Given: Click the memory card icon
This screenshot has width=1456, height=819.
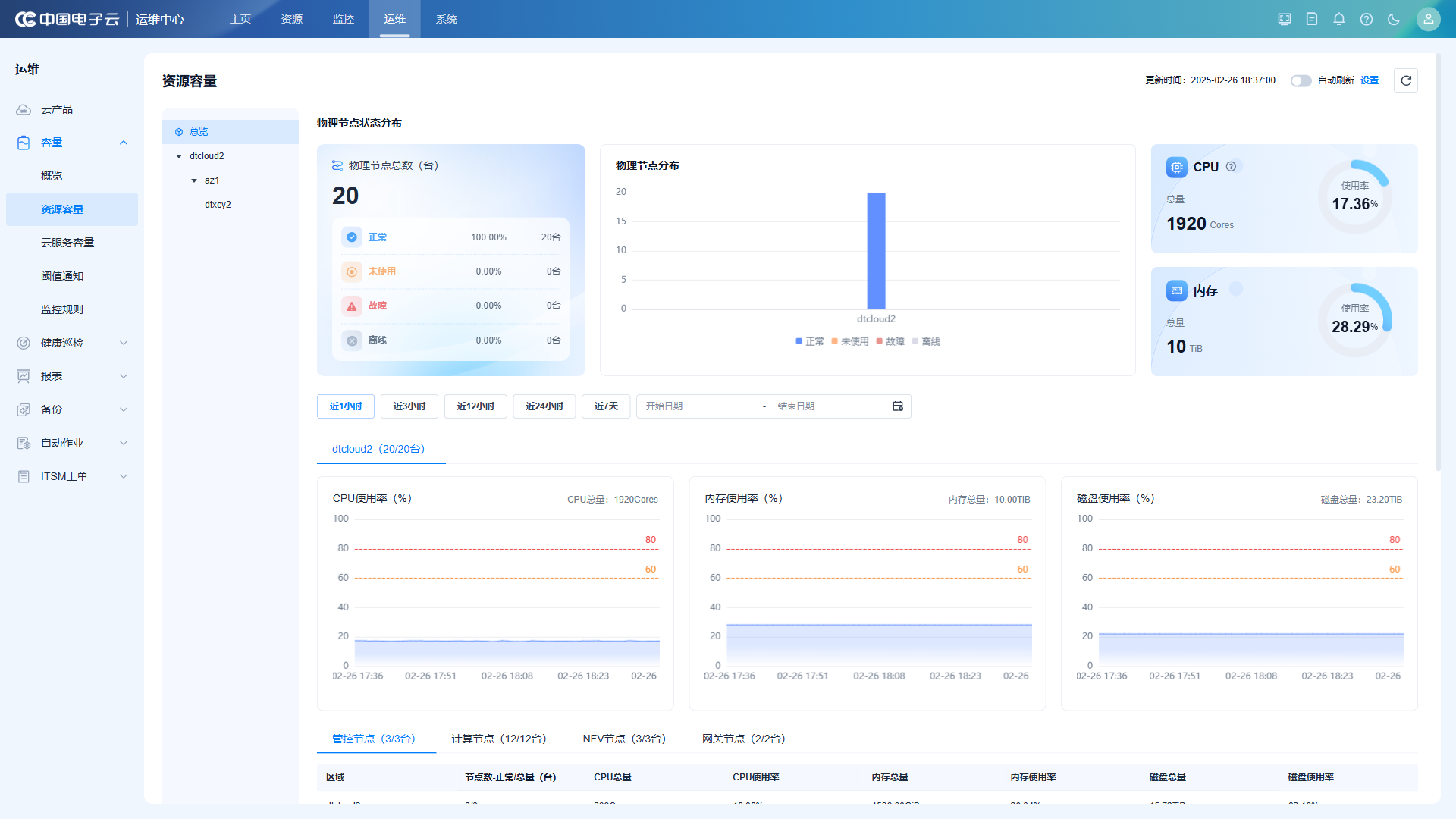Looking at the screenshot, I should [x=1177, y=290].
